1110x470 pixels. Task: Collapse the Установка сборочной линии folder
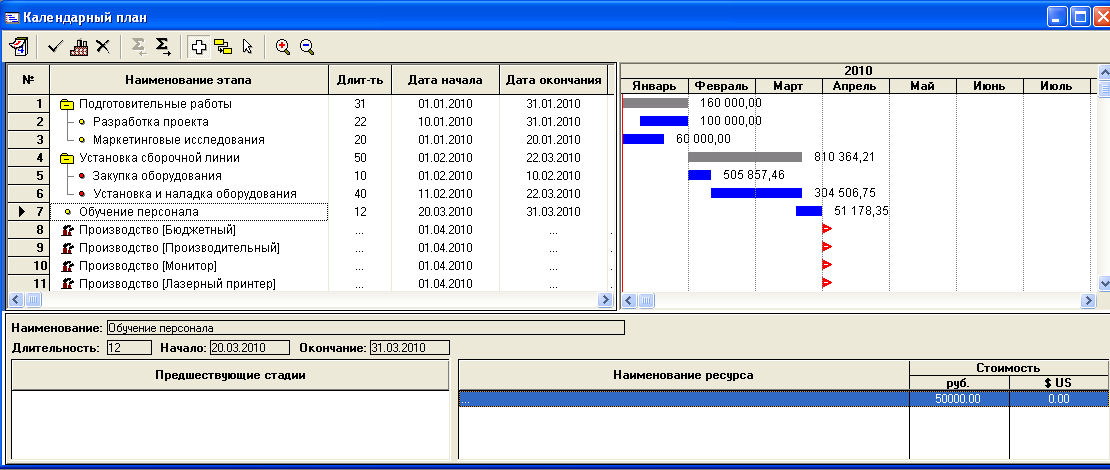point(67,158)
